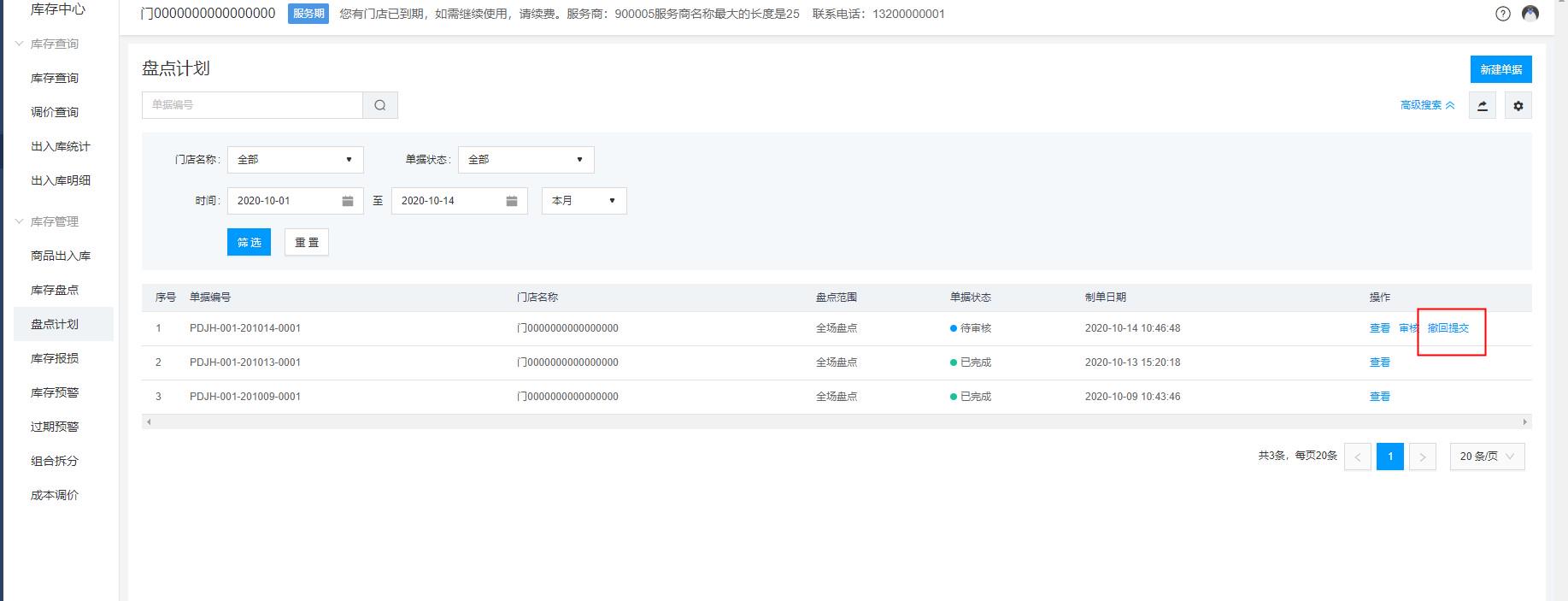
Task: Open the user avatar menu
Action: pos(1530,14)
